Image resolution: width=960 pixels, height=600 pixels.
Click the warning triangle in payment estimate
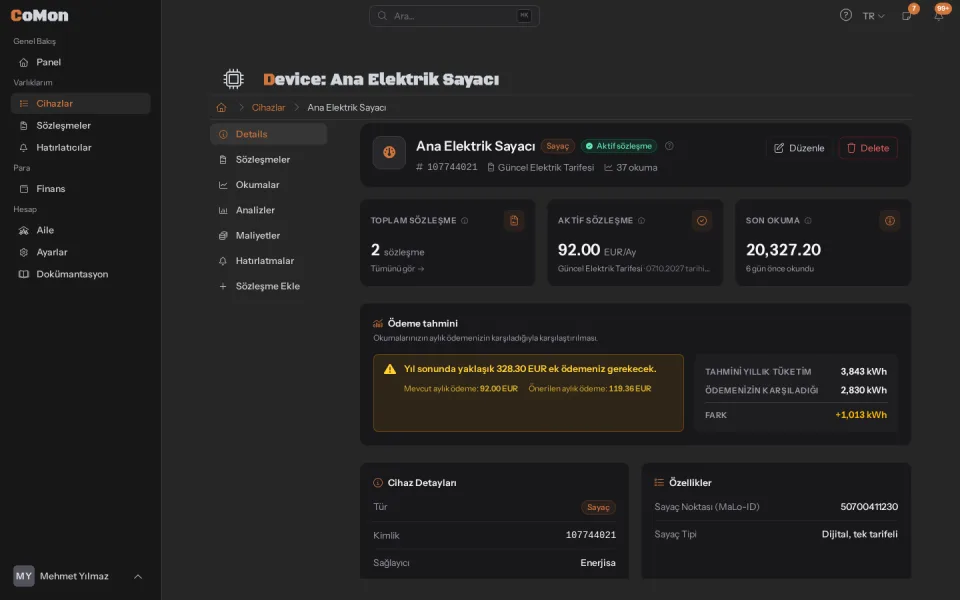[390, 369]
